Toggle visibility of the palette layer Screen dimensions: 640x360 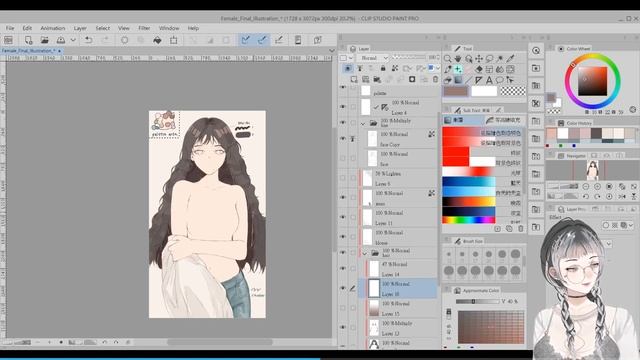343,87
